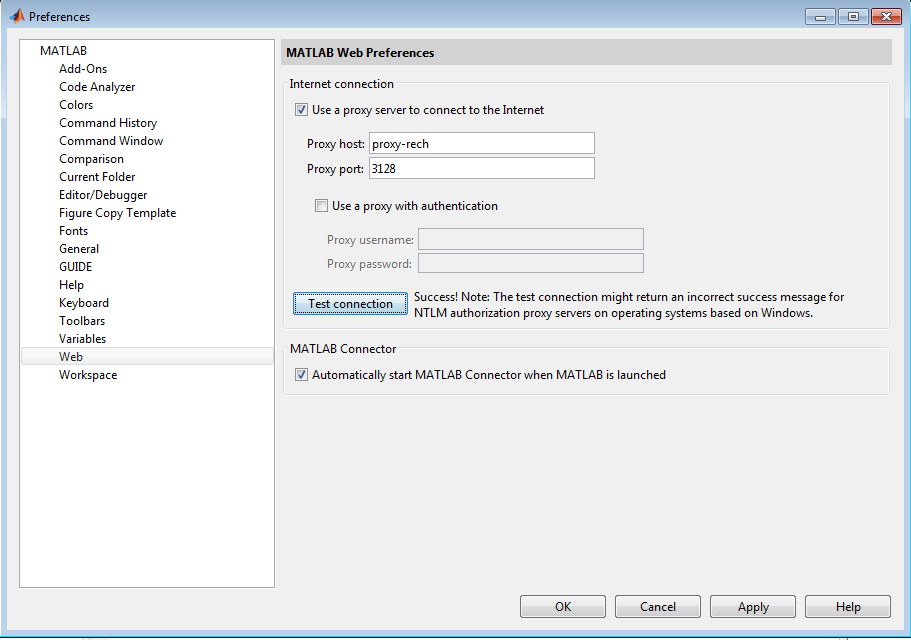This screenshot has height=640, width=911.
Task: Uncheck automatically start MATLAB Connector option
Action: coord(301,375)
